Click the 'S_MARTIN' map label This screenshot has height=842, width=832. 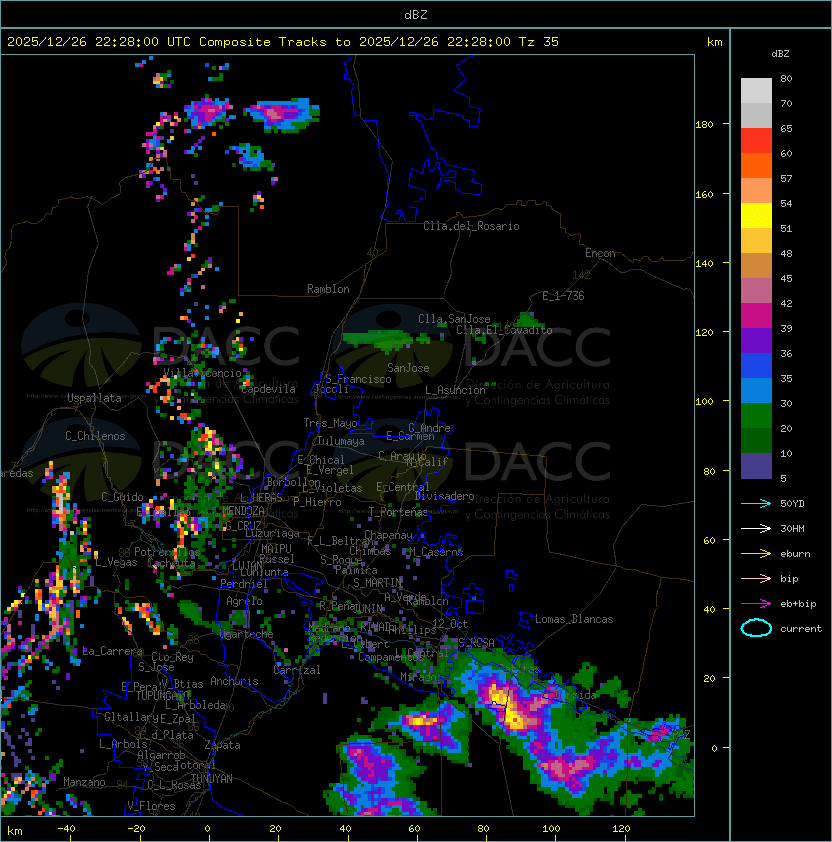tap(377, 583)
